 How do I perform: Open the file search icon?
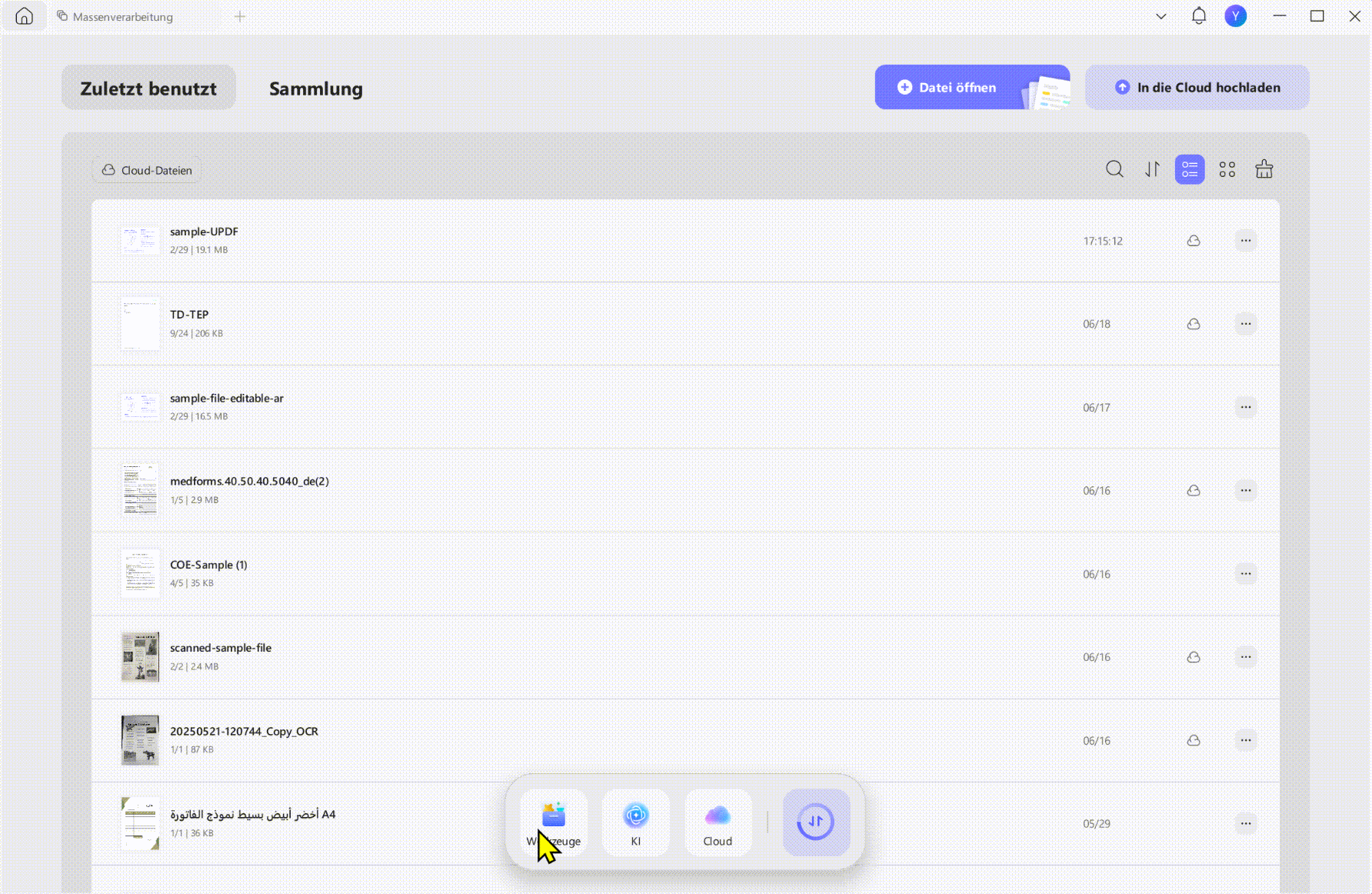[1114, 169]
